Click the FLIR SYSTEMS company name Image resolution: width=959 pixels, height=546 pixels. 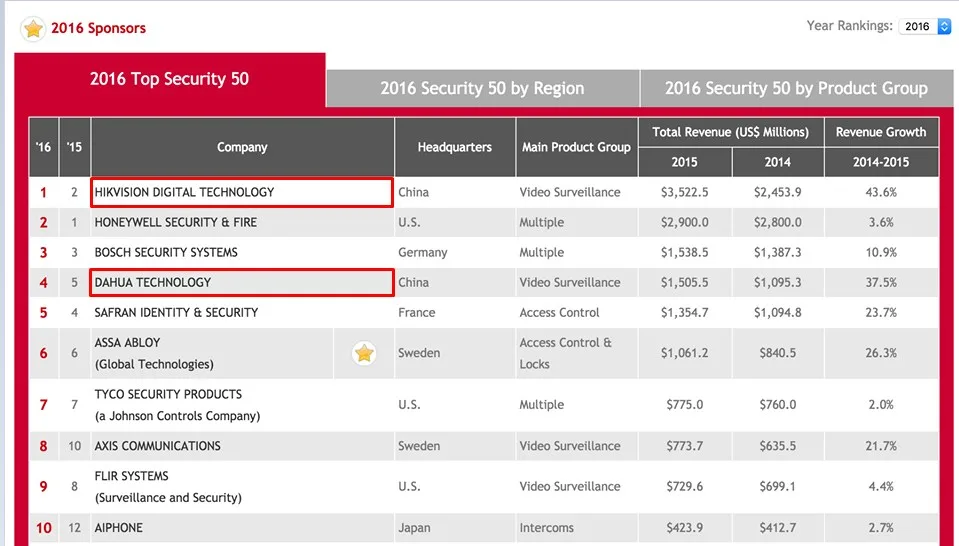click(131, 476)
